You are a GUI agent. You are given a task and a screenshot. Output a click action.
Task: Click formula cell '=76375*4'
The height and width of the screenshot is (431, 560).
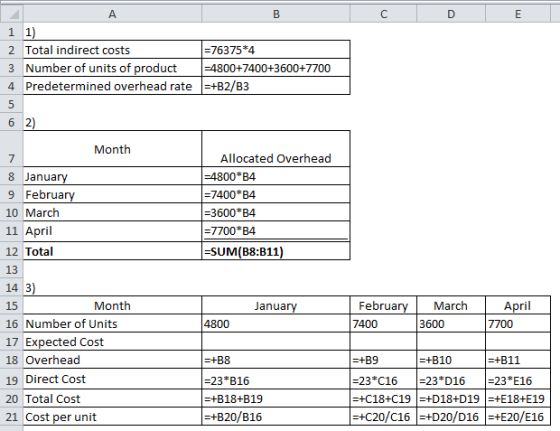click(276, 50)
